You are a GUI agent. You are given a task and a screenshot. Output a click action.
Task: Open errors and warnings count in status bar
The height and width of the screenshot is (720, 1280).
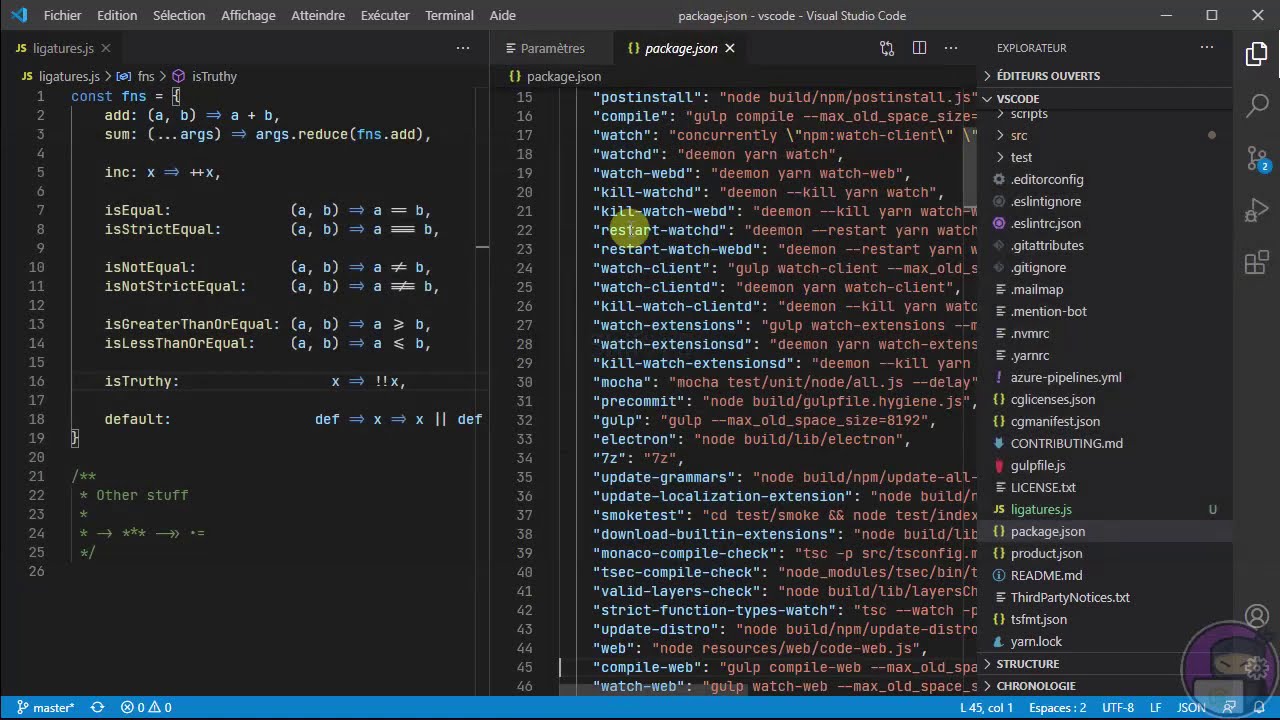[x=146, y=707]
